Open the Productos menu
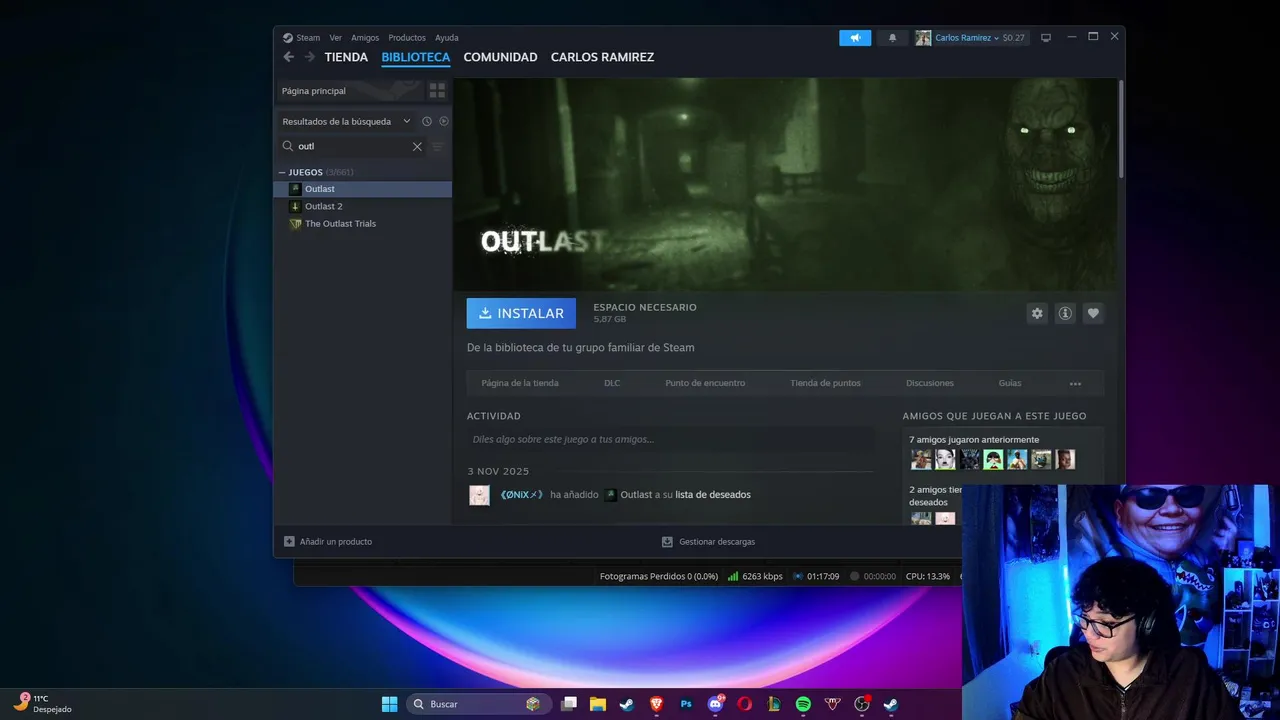The width and height of the screenshot is (1280, 720). (407, 38)
